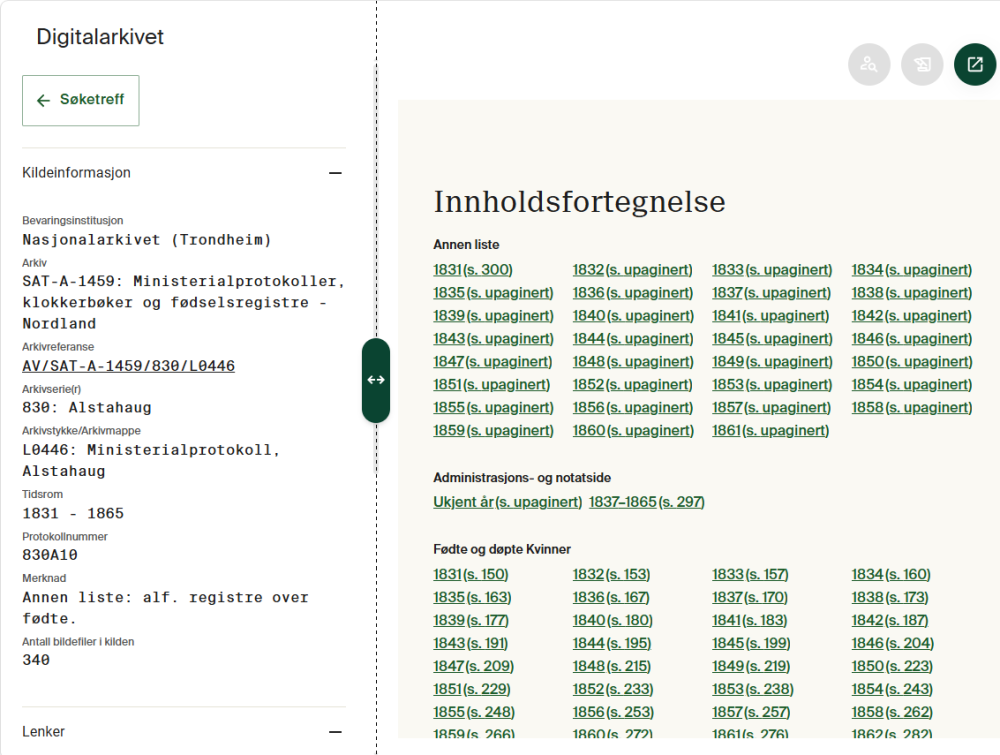The image size is (1000, 755).
Task: Collapse the Lenker section
Action: pyautogui.click(x=335, y=732)
